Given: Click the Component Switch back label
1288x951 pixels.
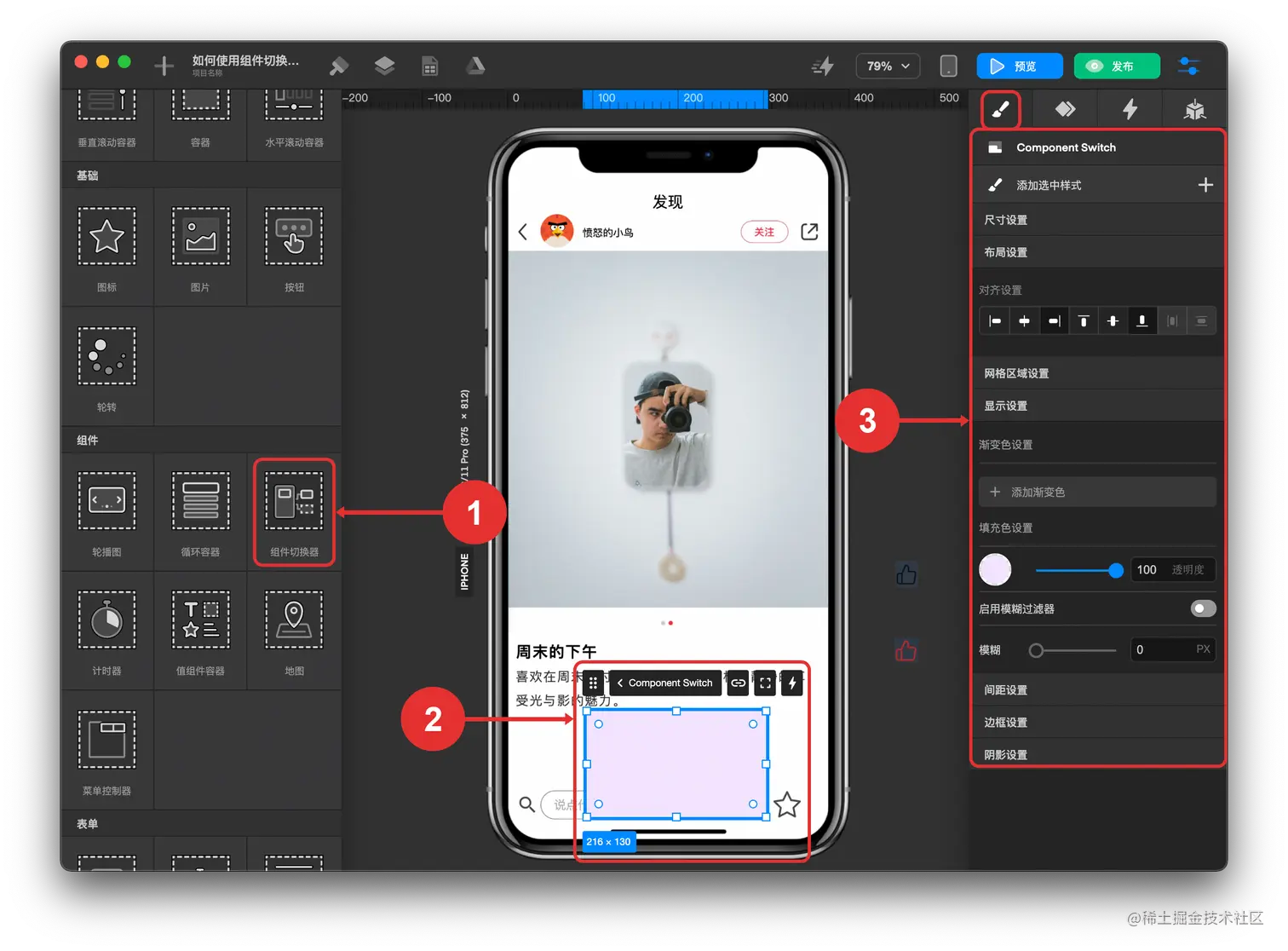Looking at the screenshot, I should (x=664, y=683).
